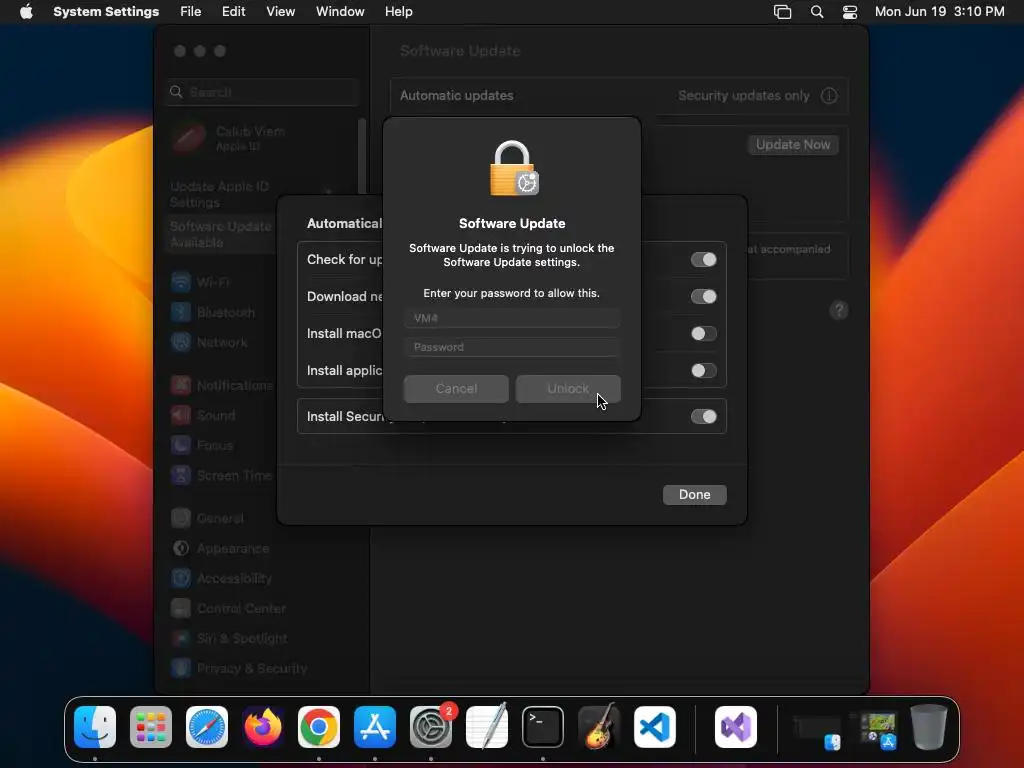This screenshot has width=1024, height=768.
Task: Enable the Install application updates switch
Action: pyautogui.click(x=703, y=370)
